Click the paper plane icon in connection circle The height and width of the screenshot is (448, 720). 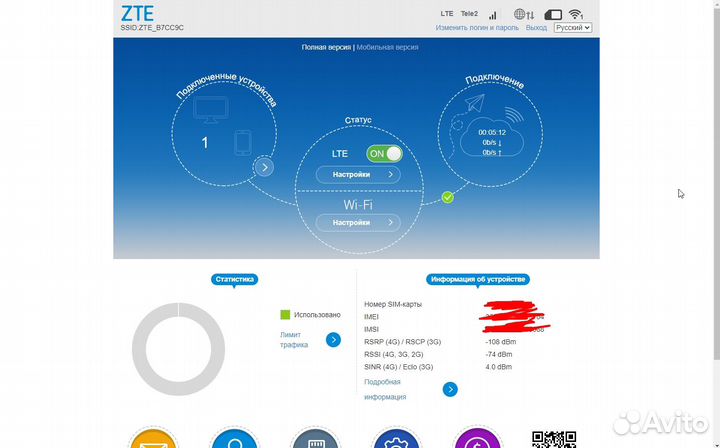pos(475,103)
